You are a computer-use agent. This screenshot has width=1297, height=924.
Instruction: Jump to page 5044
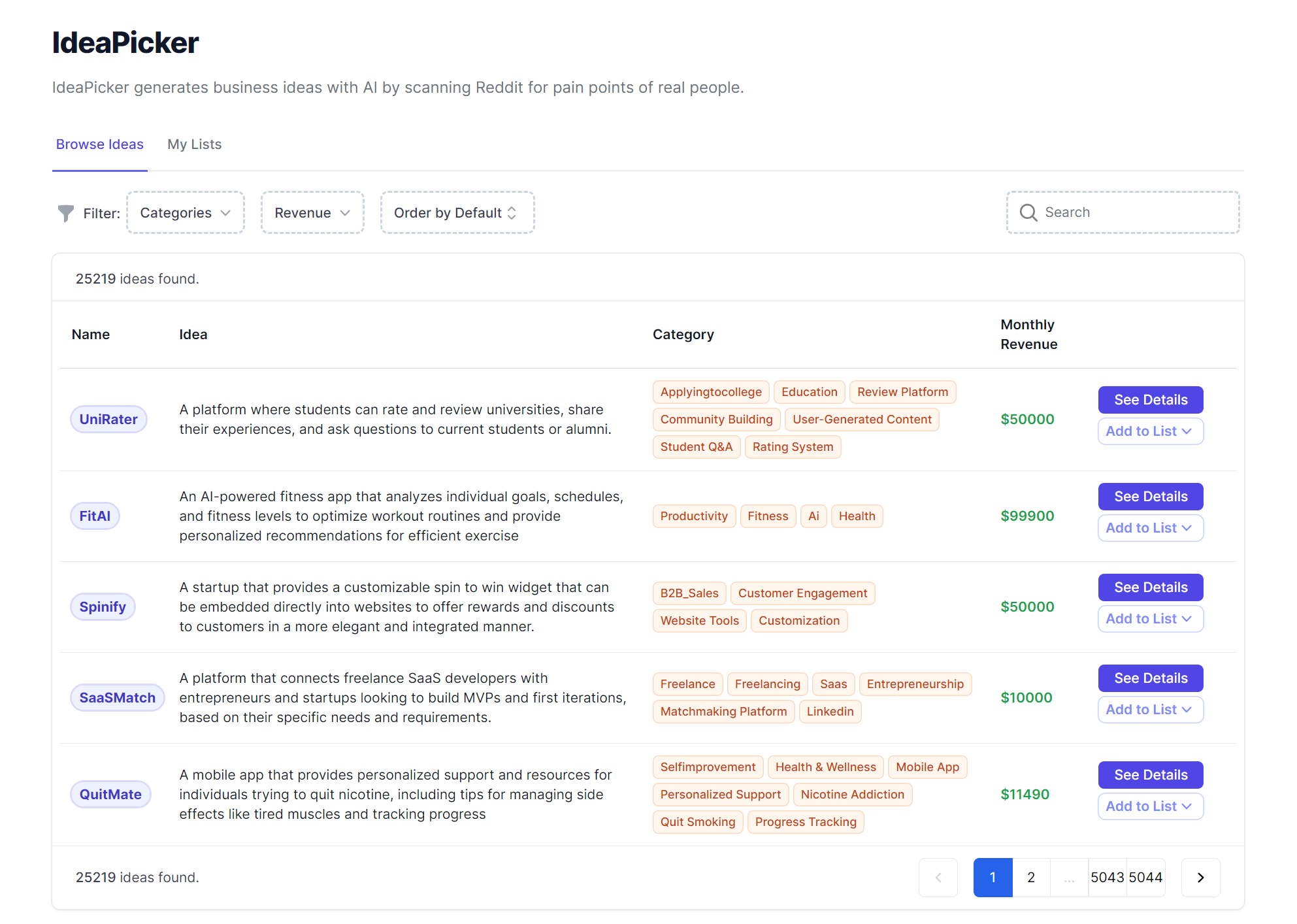pyautogui.click(x=1146, y=878)
